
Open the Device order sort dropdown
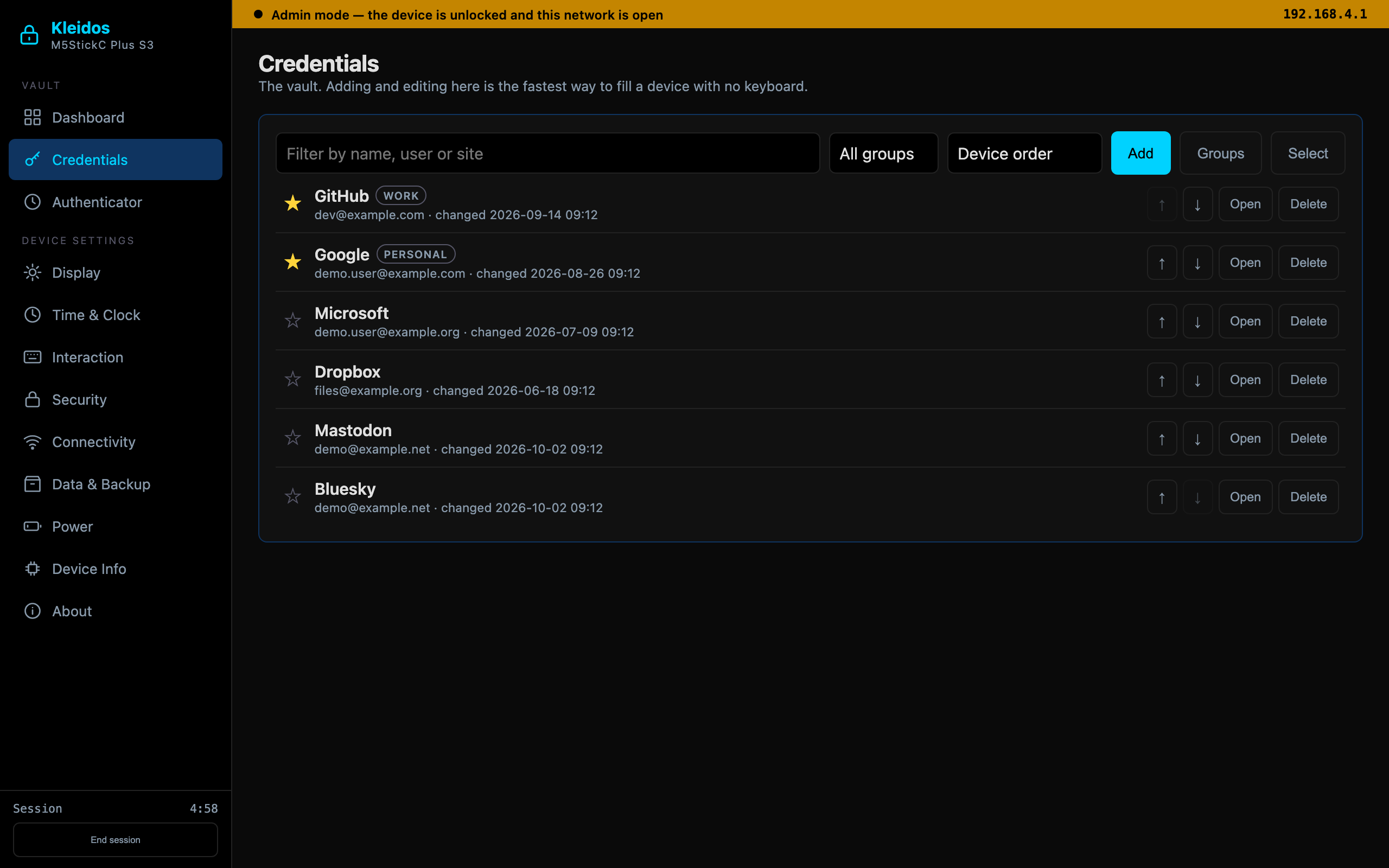click(x=1024, y=154)
